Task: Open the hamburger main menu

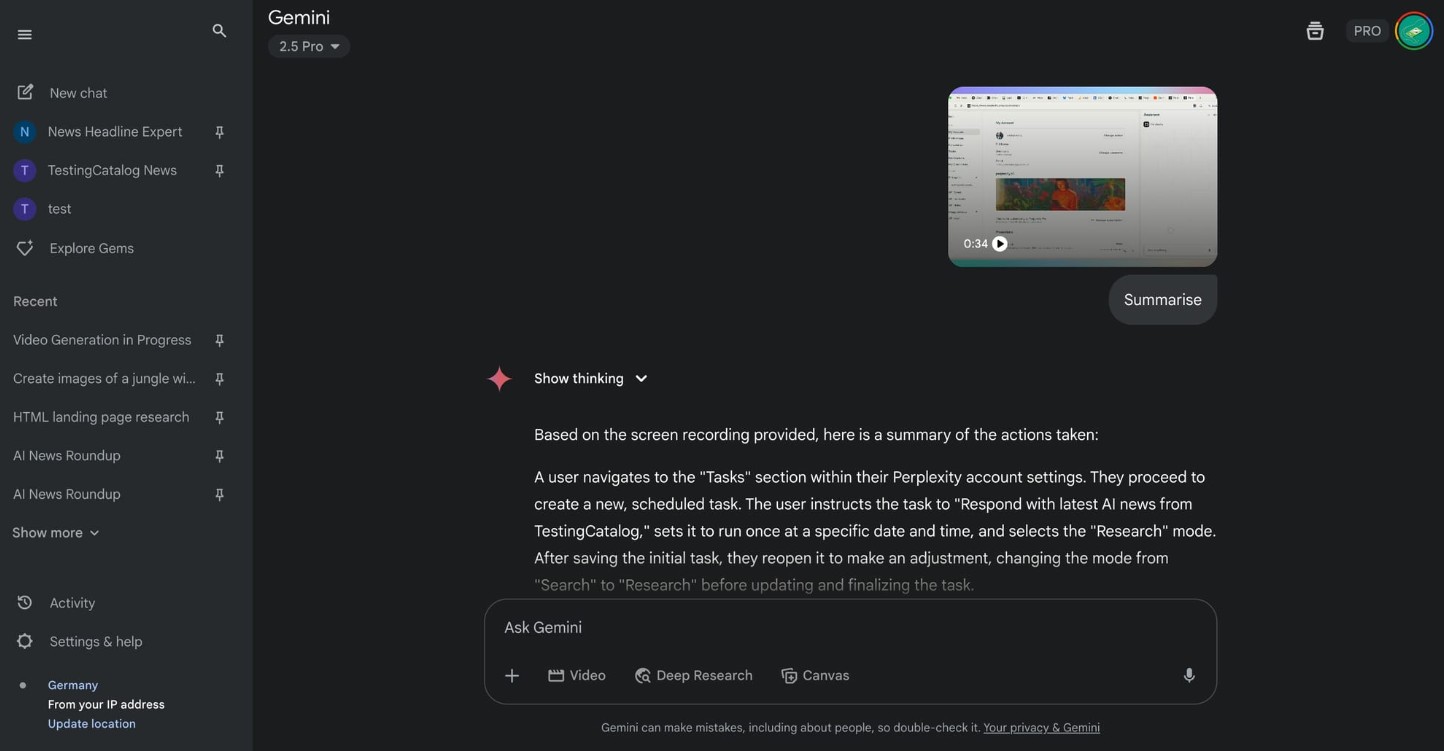Action: pyautogui.click(x=25, y=35)
